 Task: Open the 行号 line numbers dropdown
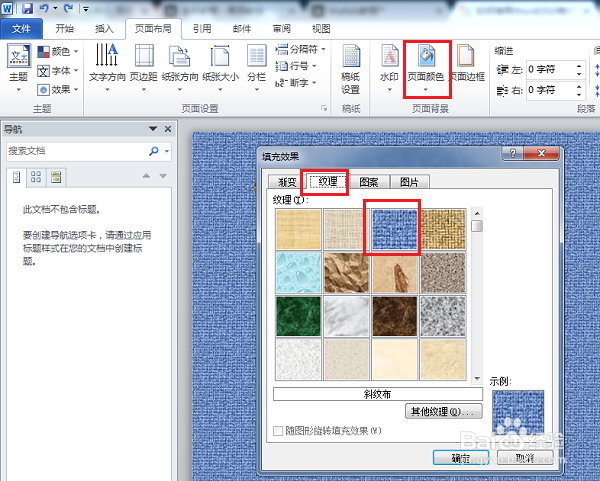(296, 66)
